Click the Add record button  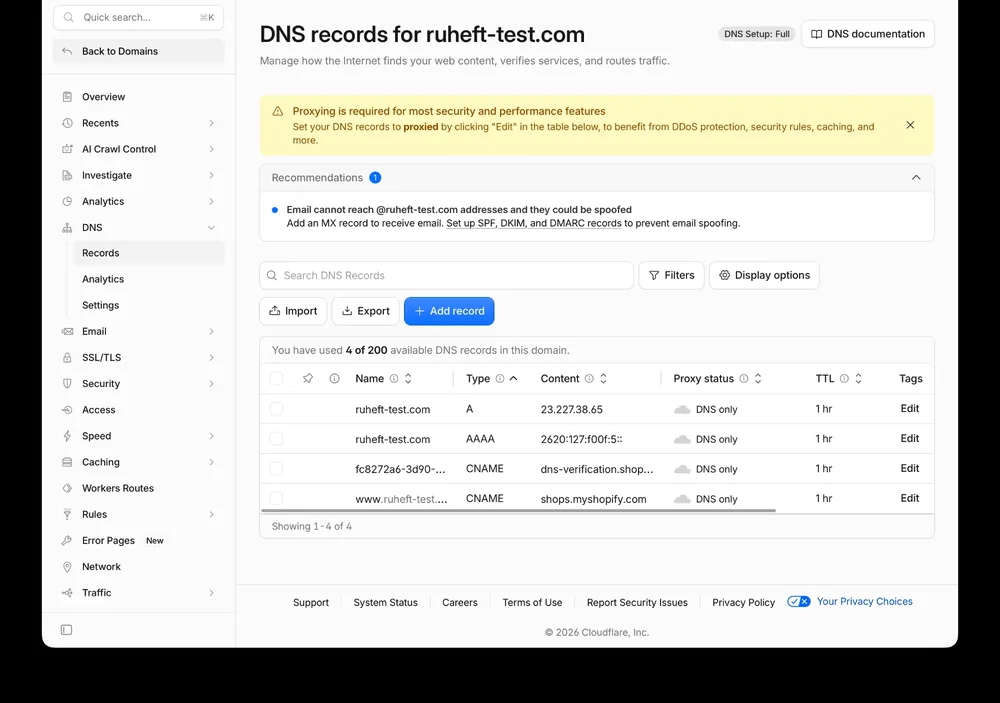449,311
